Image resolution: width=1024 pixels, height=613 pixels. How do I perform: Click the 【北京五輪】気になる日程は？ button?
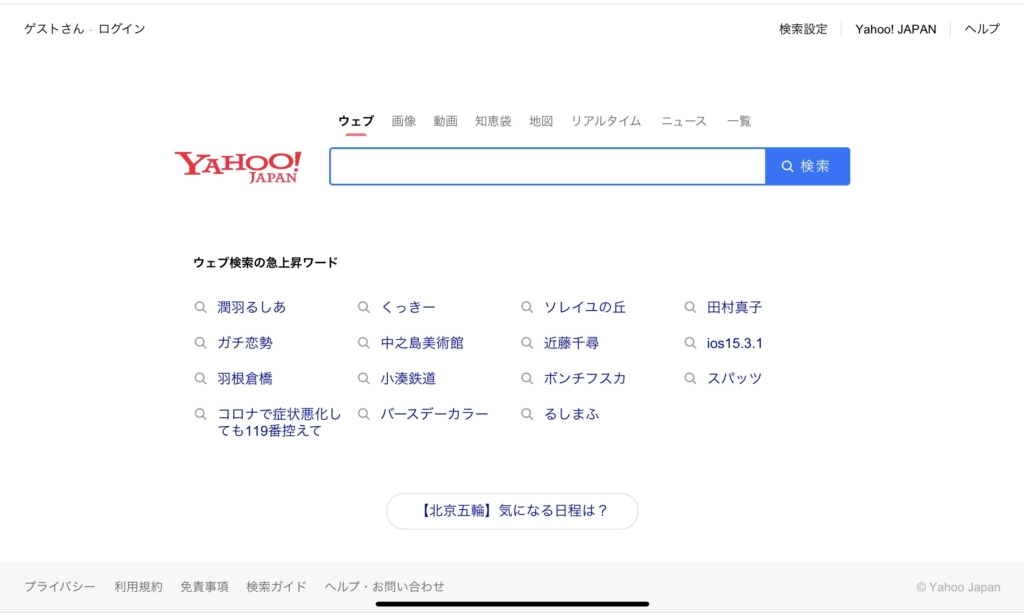pos(512,511)
